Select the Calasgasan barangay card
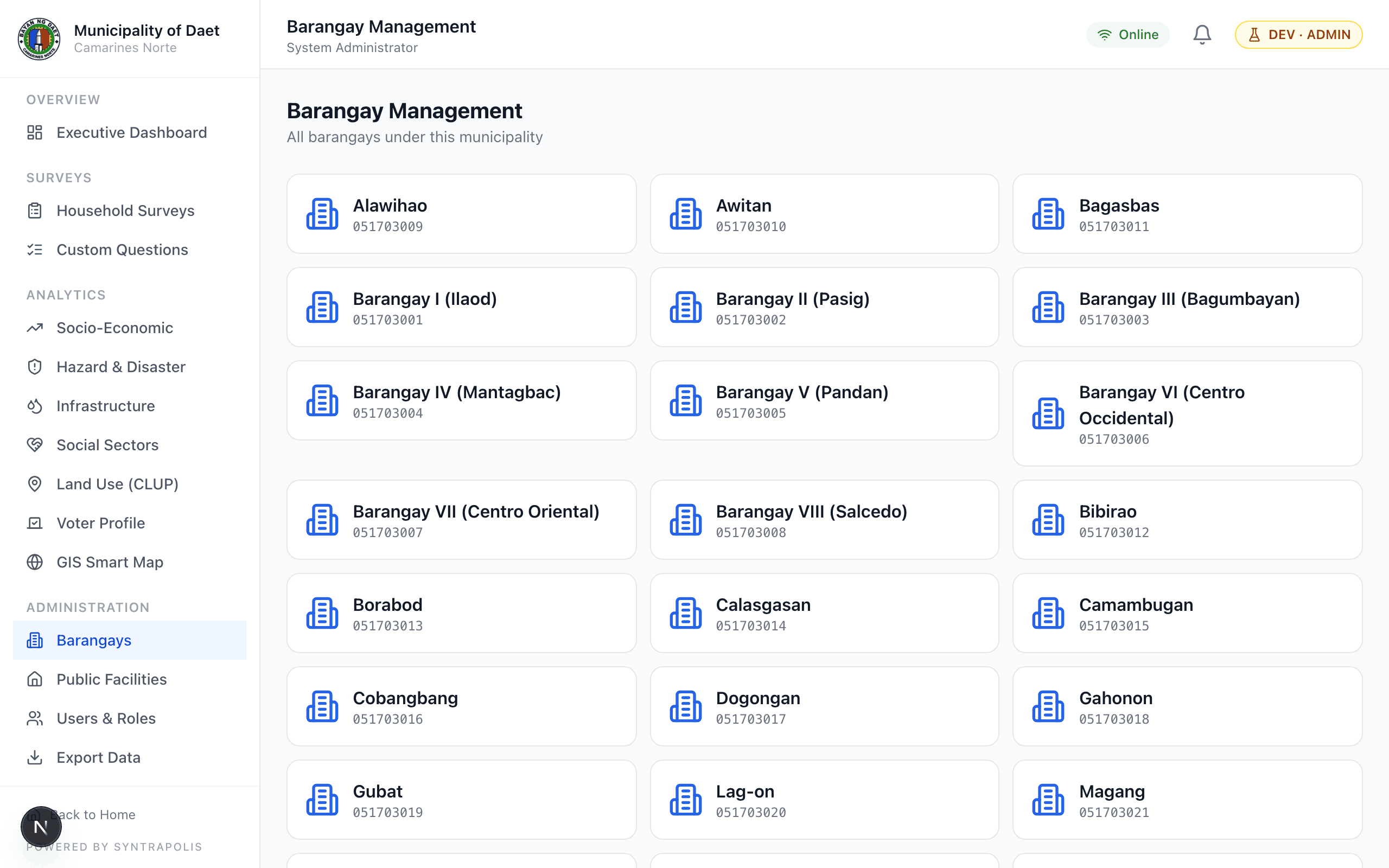The image size is (1389, 868). point(824,613)
